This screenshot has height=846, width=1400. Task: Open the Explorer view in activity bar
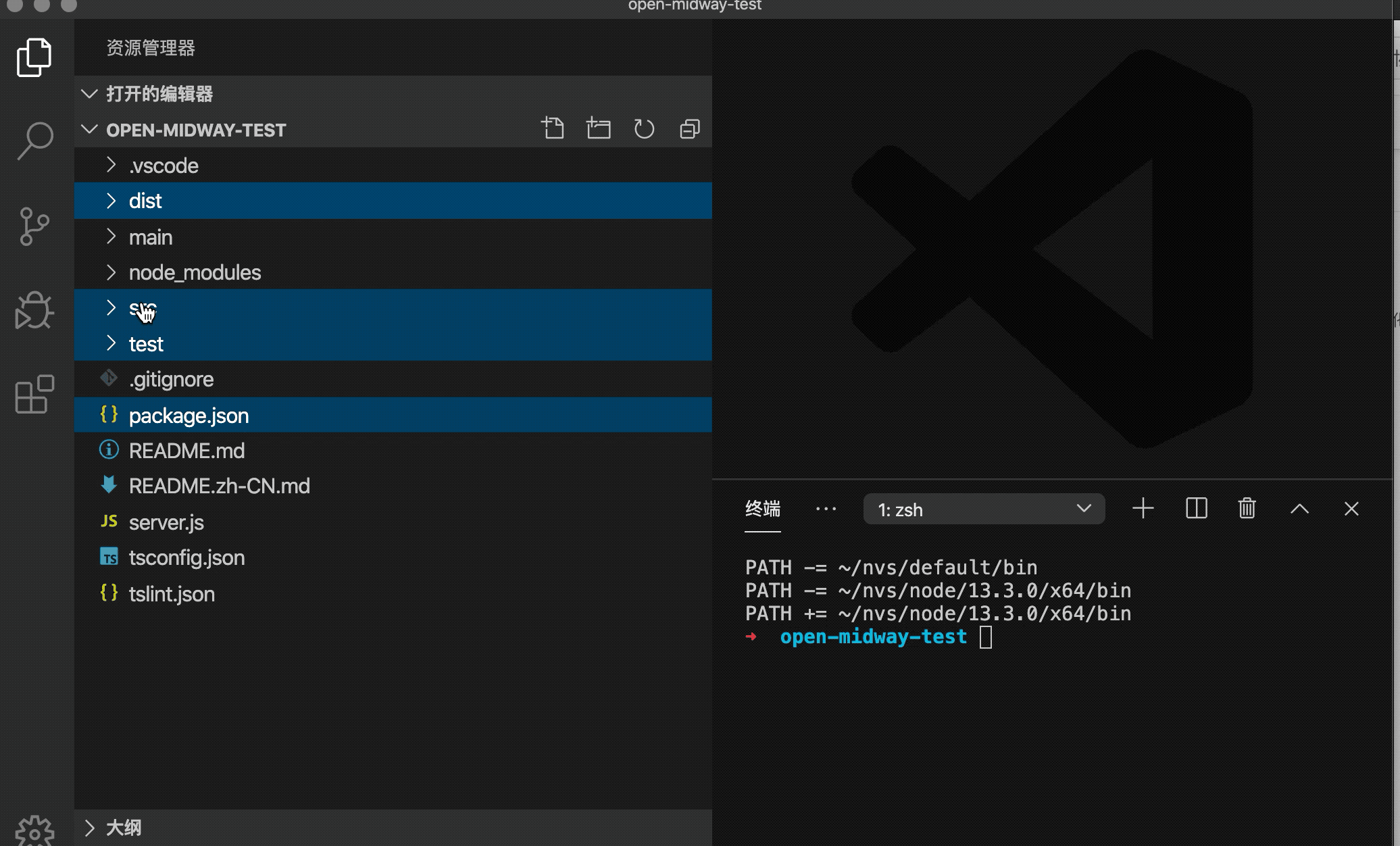coord(34,57)
